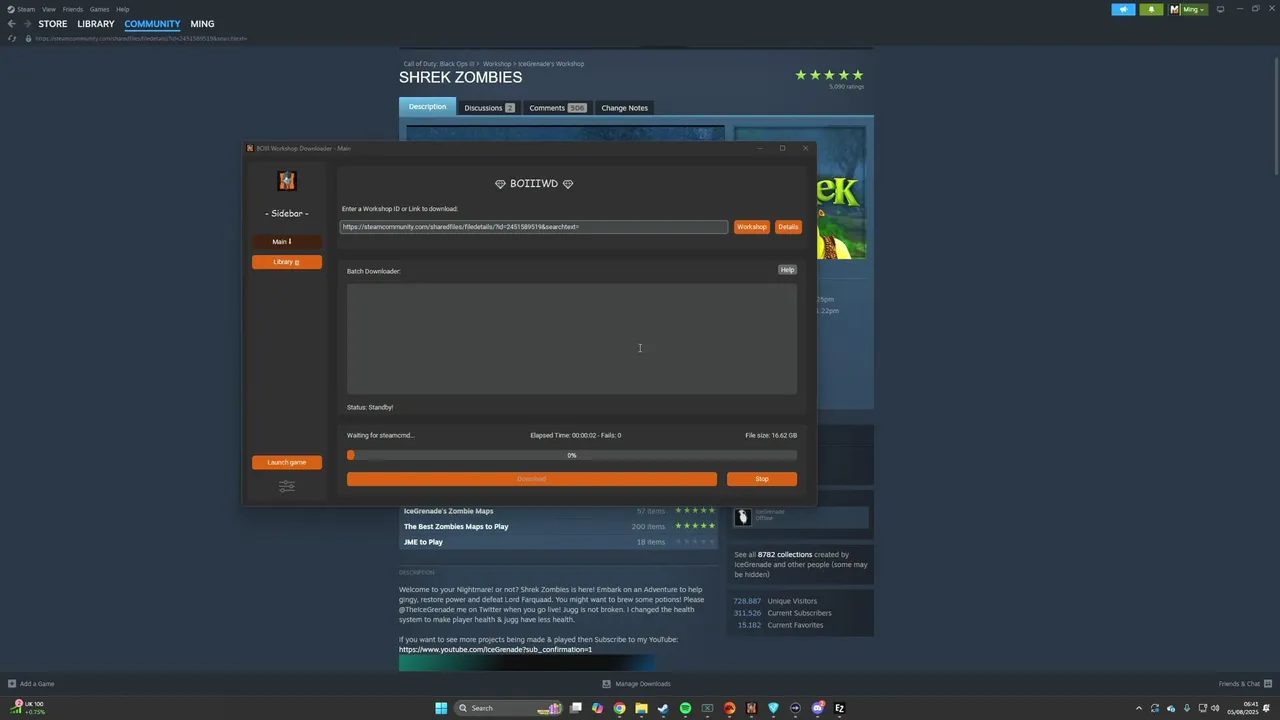Screen dimensions: 1280x720
Task: Open Manage Downloads in Steam footer
Action: [x=636, y=684]
